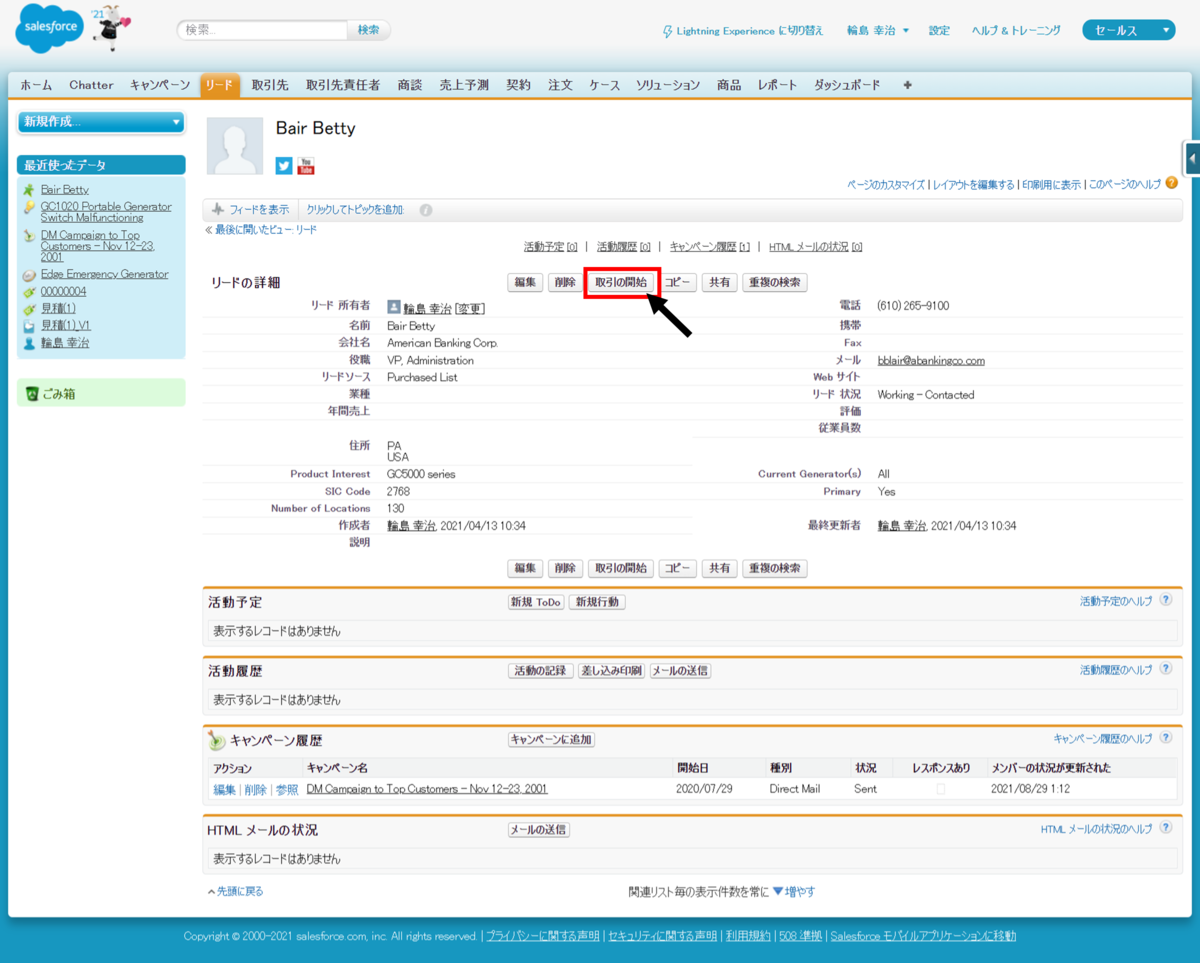Click the ページのカスタマイズ link
1200x963 pixels.
click(886, 185)
